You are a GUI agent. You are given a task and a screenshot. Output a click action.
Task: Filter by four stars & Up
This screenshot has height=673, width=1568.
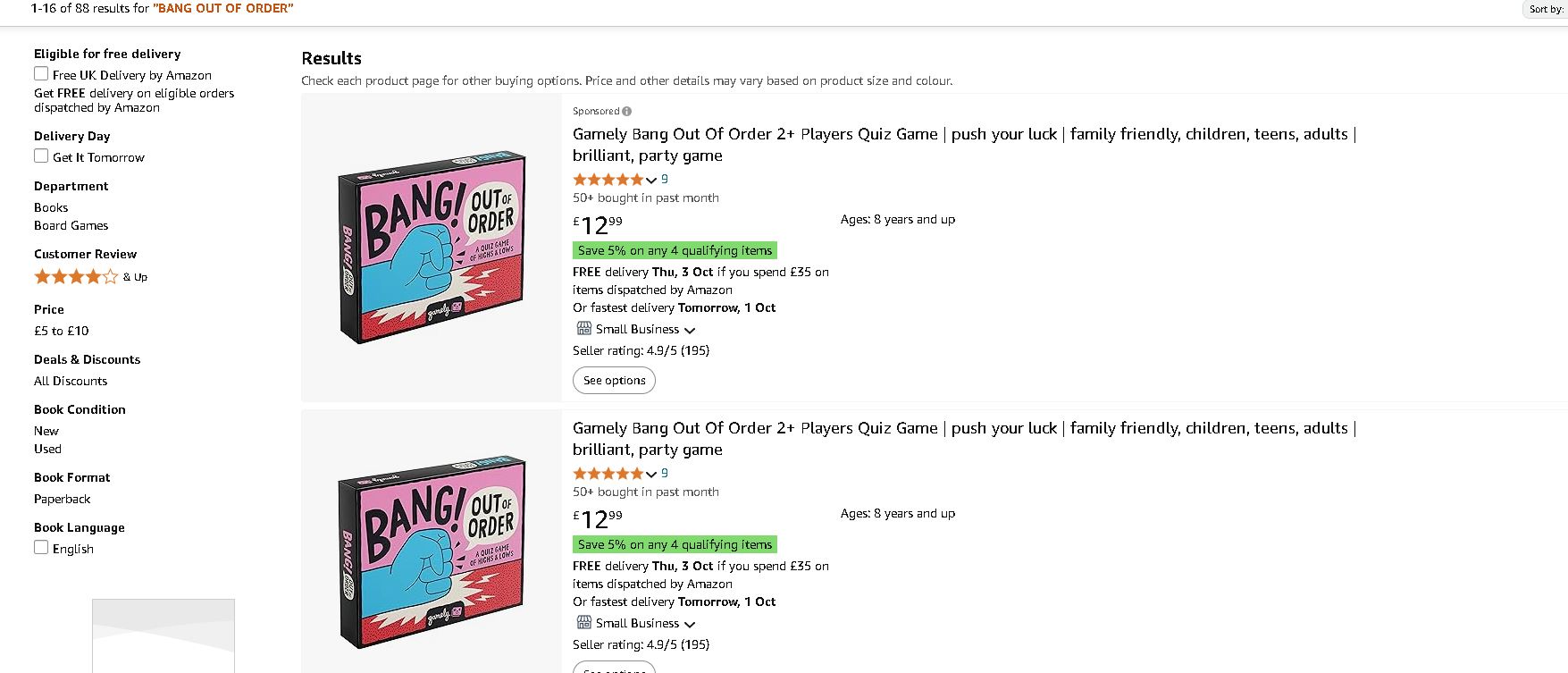point(90,277)
